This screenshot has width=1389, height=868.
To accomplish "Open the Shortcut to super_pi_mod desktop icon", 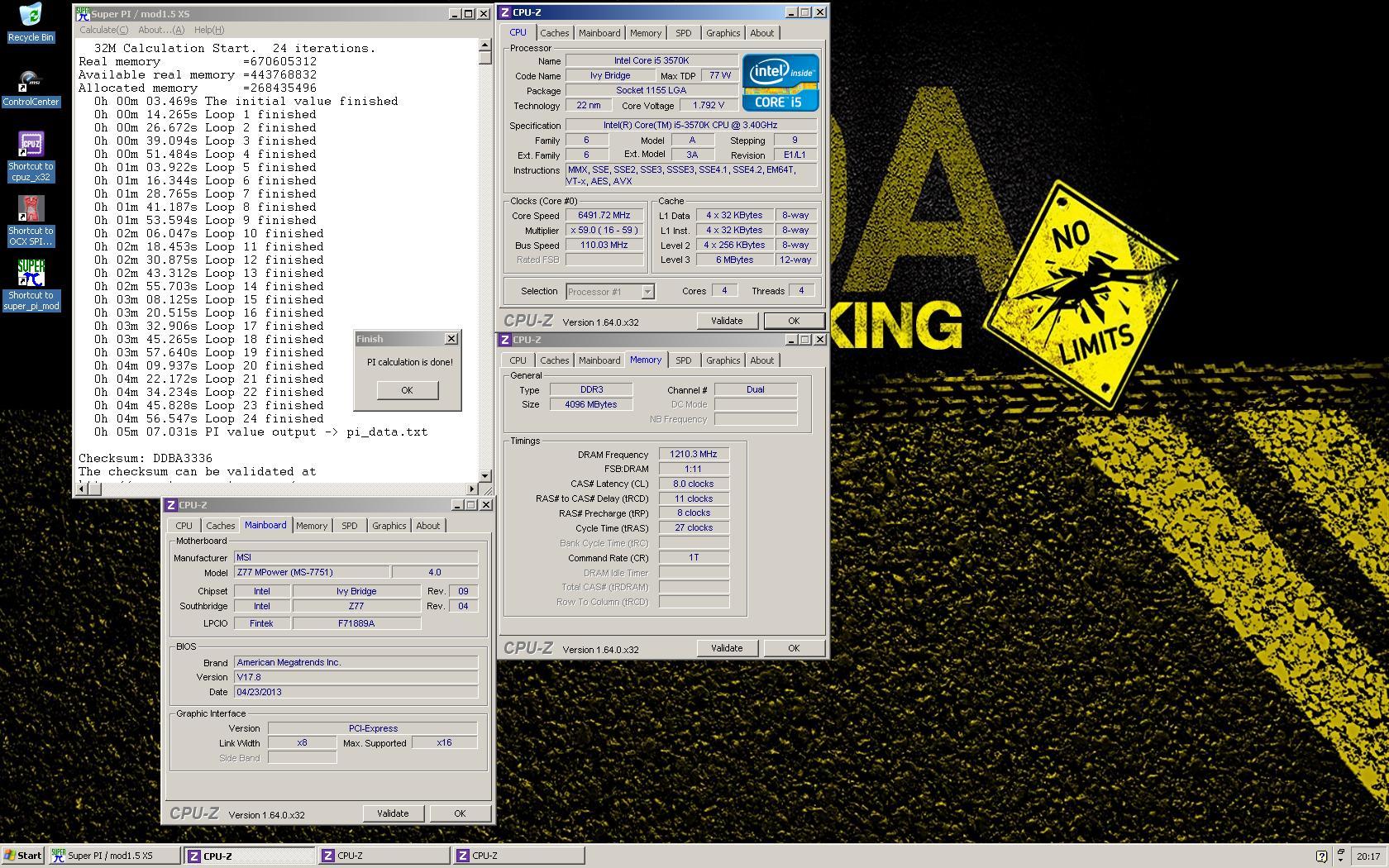I will 31,286.
